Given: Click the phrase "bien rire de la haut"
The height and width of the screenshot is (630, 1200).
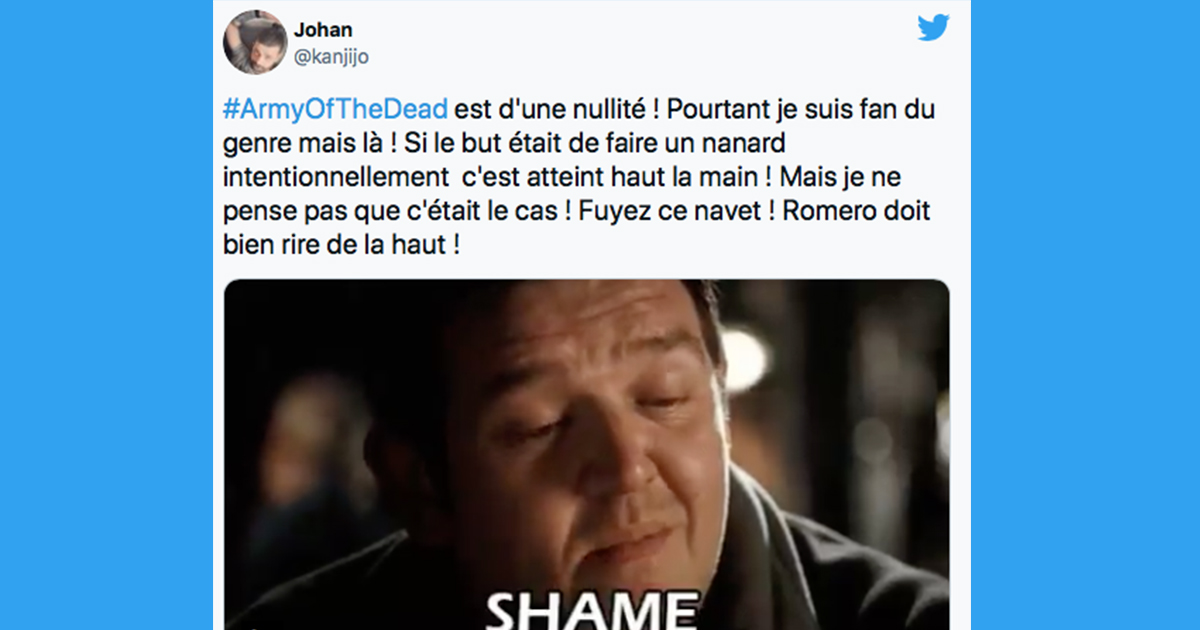Looking at the screenshot, I should click(332, 247).
